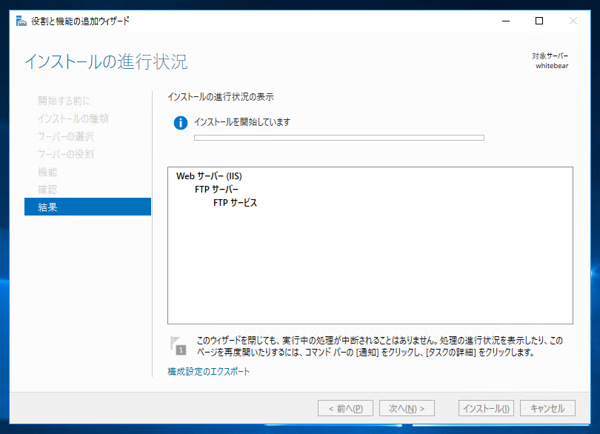The image size is (600, 434).
Task: Maximize the wizard window
Action: click(x=539, y=21)
